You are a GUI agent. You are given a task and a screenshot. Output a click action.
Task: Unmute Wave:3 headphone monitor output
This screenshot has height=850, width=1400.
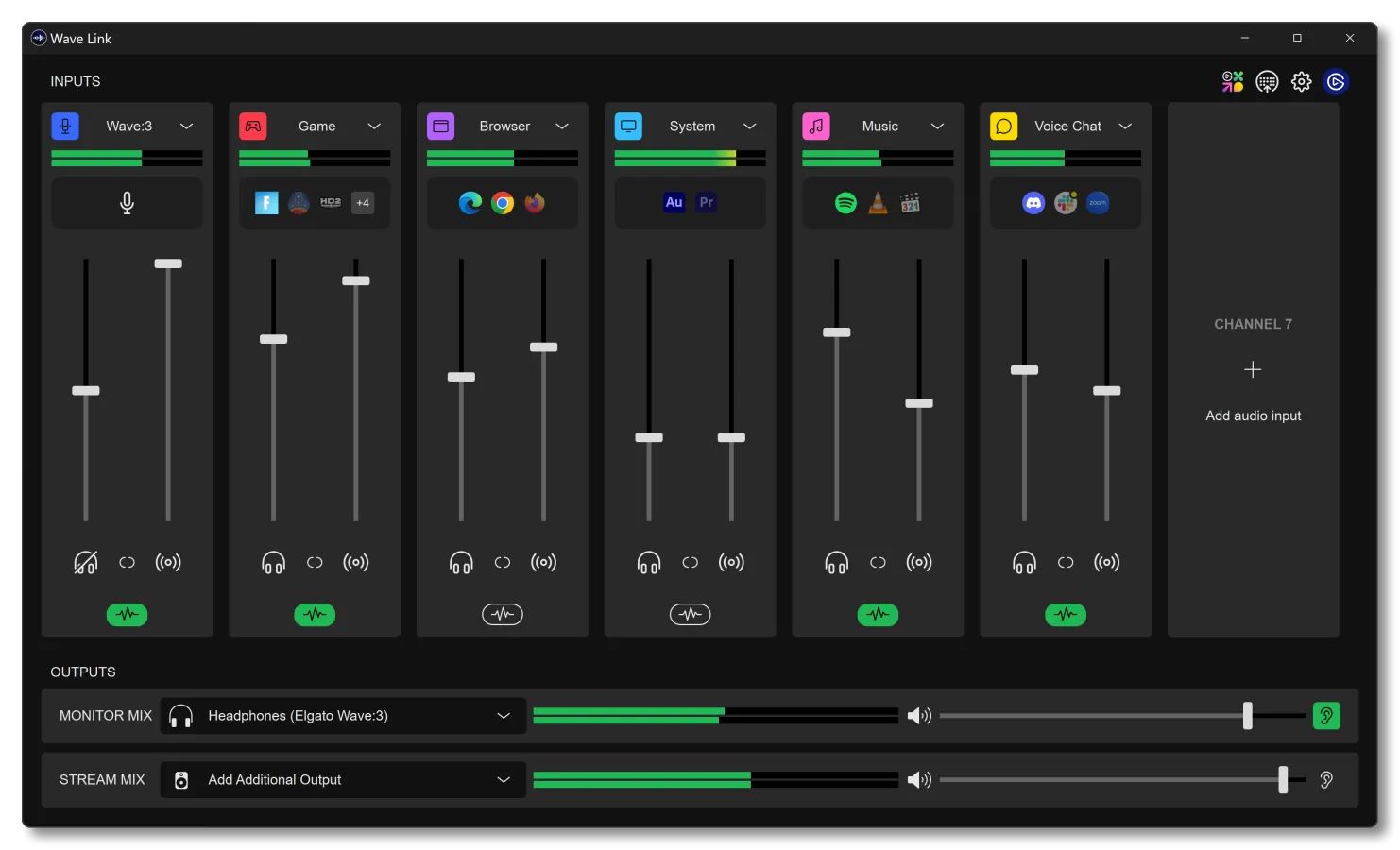coord(85,563)
